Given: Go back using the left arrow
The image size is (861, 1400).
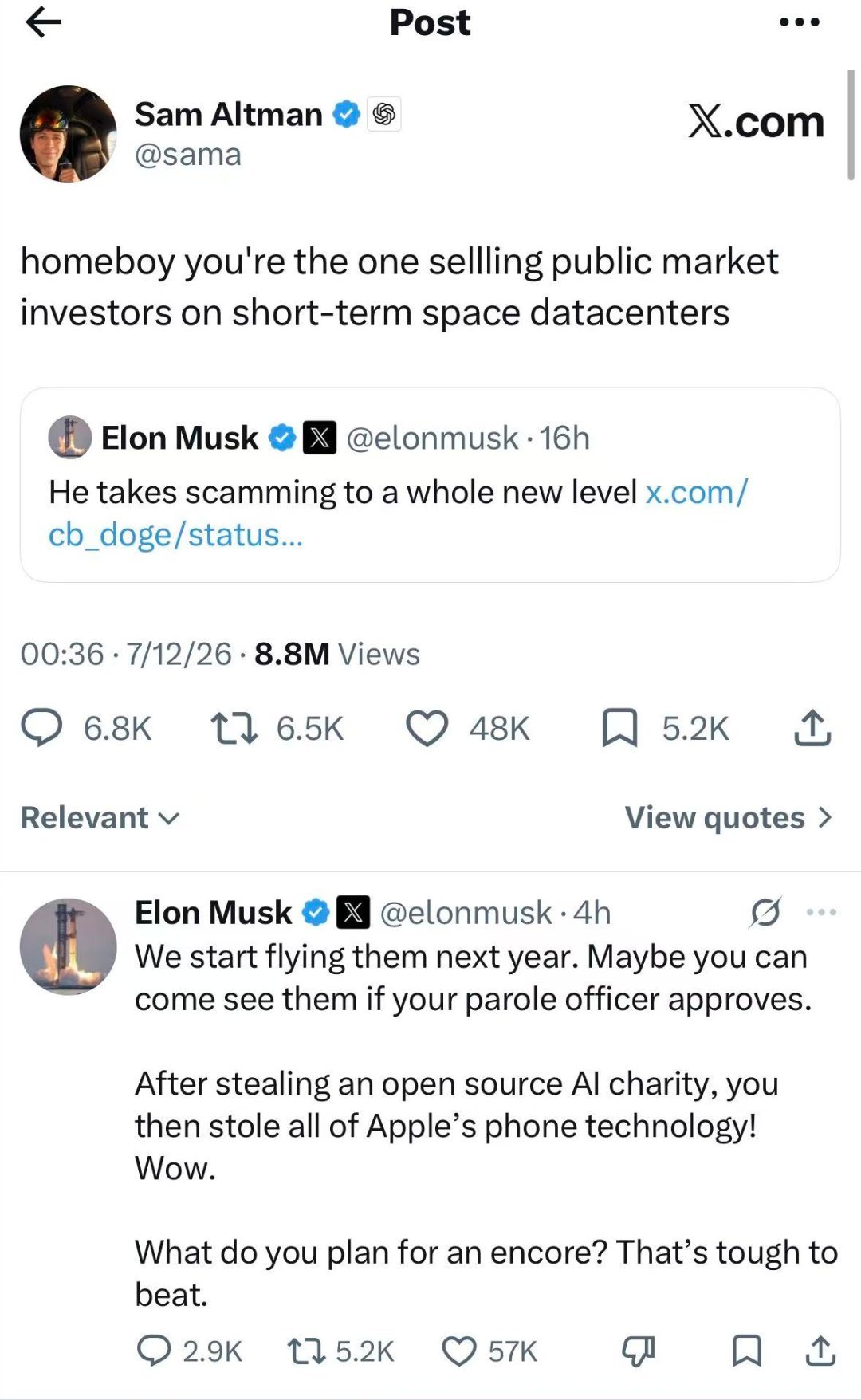Looking at the screenshot, I should (43, 22).
